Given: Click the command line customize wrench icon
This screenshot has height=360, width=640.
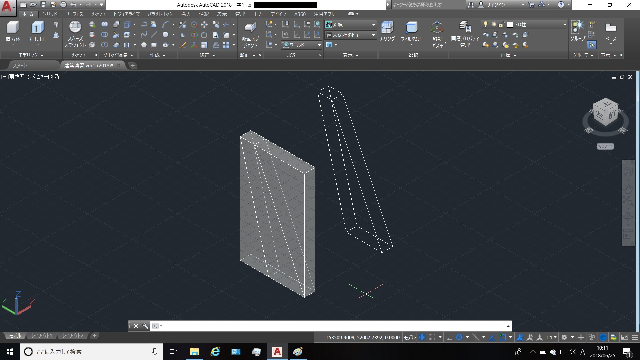Looking at the screenshot, I should point(145,326).
